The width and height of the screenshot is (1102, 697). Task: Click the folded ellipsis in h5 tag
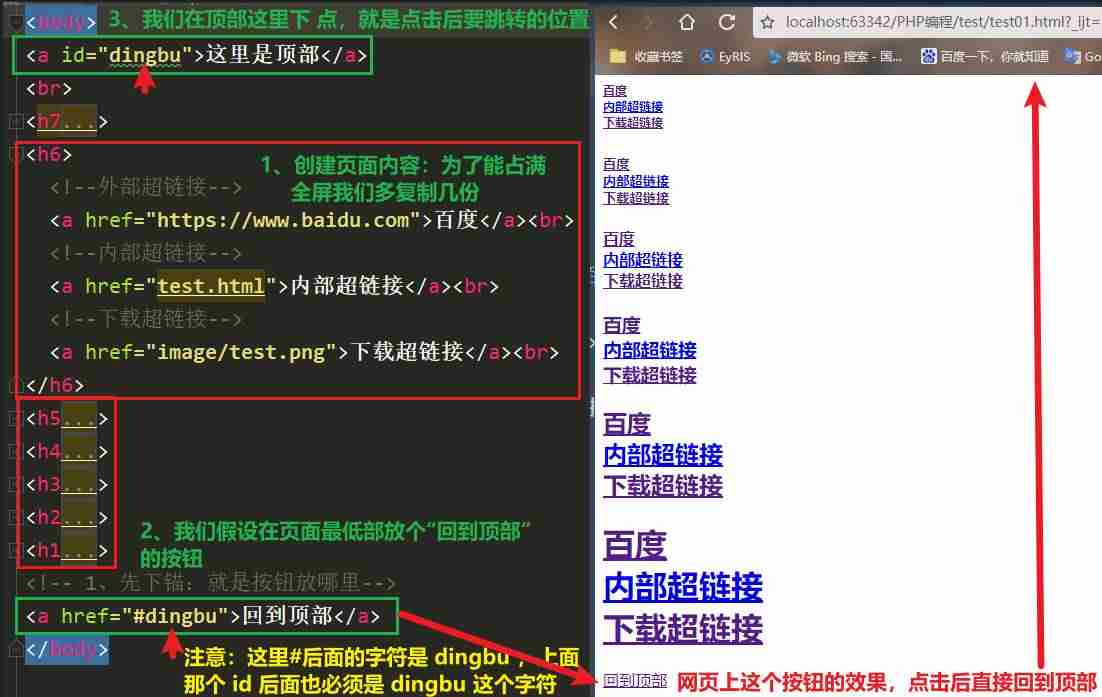click(x=79, y=419)
